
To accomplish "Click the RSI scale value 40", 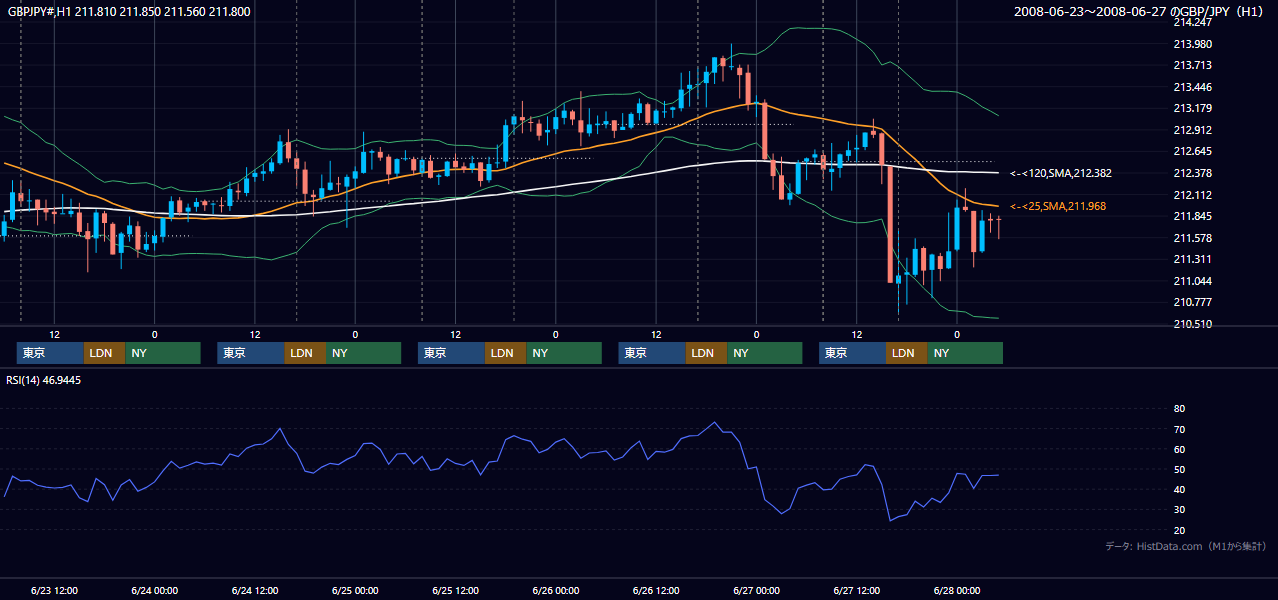I will tap(1179, 489).
